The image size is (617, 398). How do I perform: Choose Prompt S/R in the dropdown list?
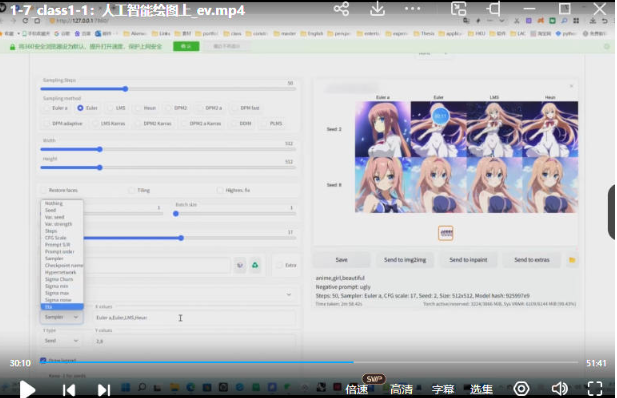coord(62,245)
